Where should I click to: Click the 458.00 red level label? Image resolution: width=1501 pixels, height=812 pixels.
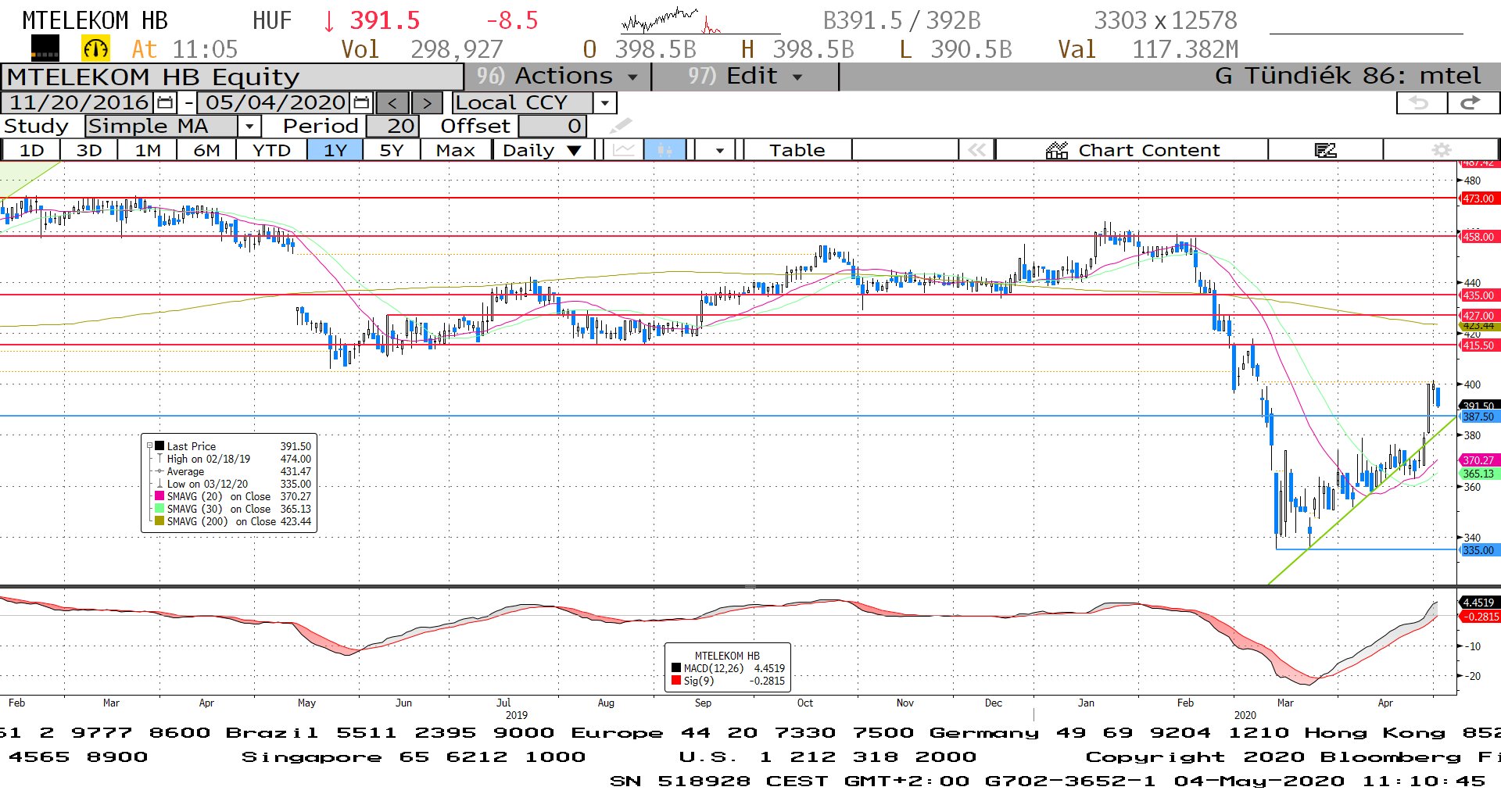[1479, 236]
